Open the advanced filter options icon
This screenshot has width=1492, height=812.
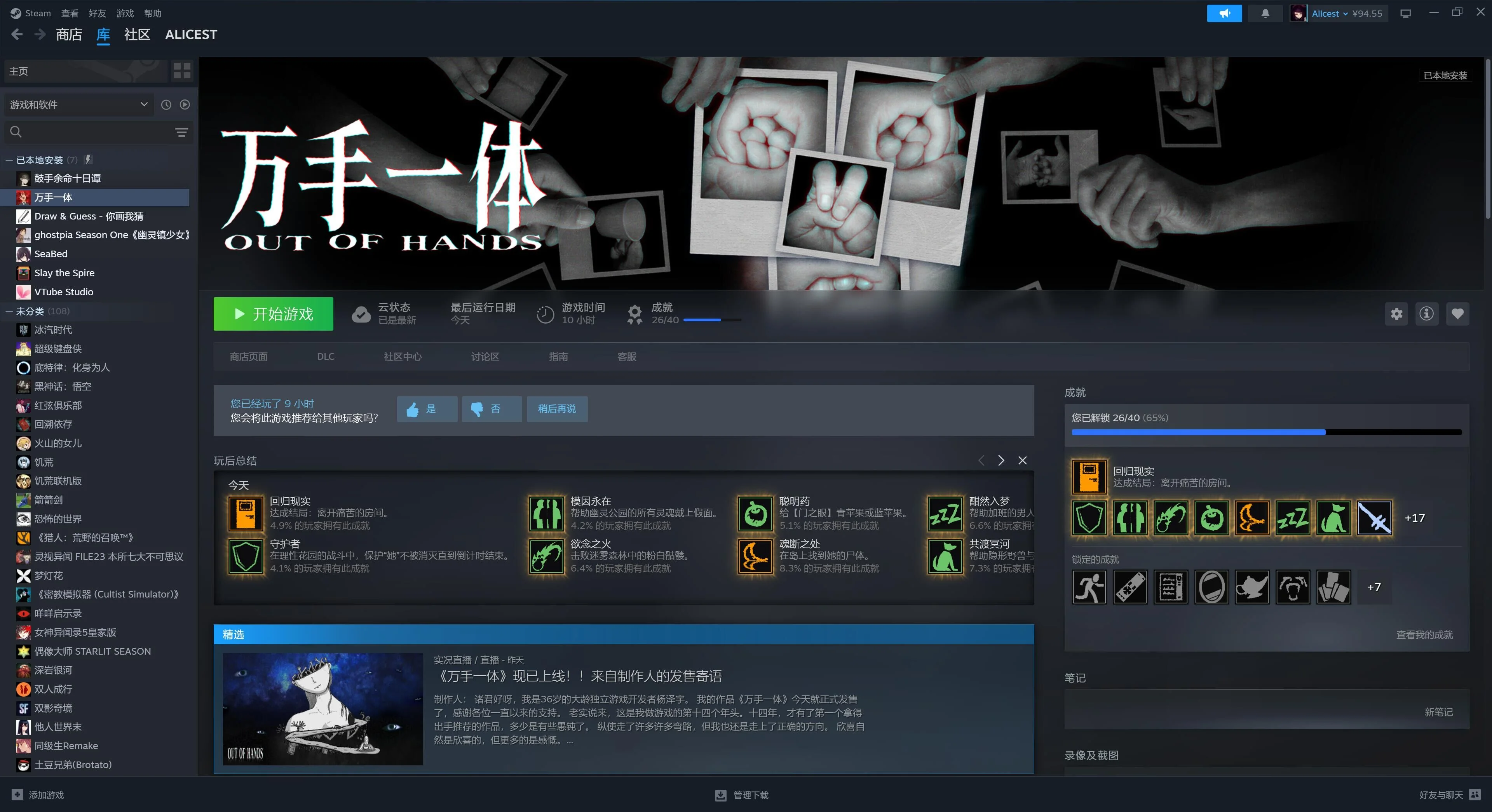click(181, 132)
